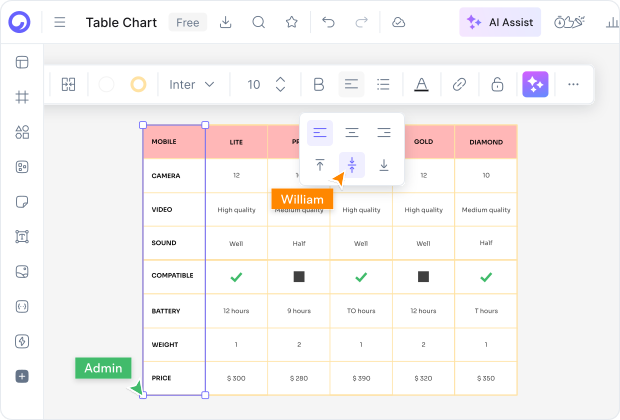Screen dimensions: 620x420
Task: Select align text right option
Action: (384, 132)
